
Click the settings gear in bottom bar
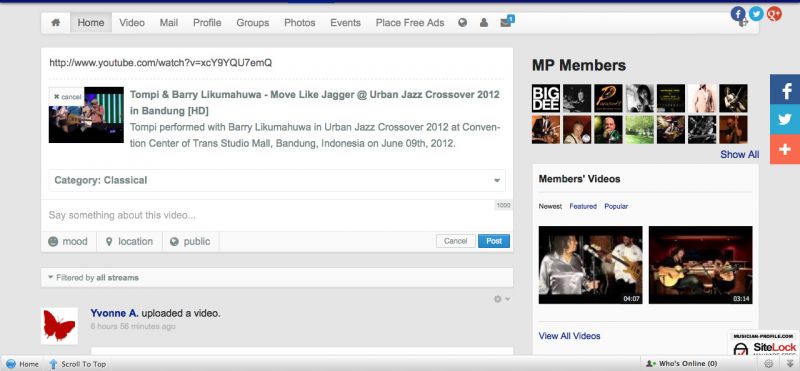(769, 363)
